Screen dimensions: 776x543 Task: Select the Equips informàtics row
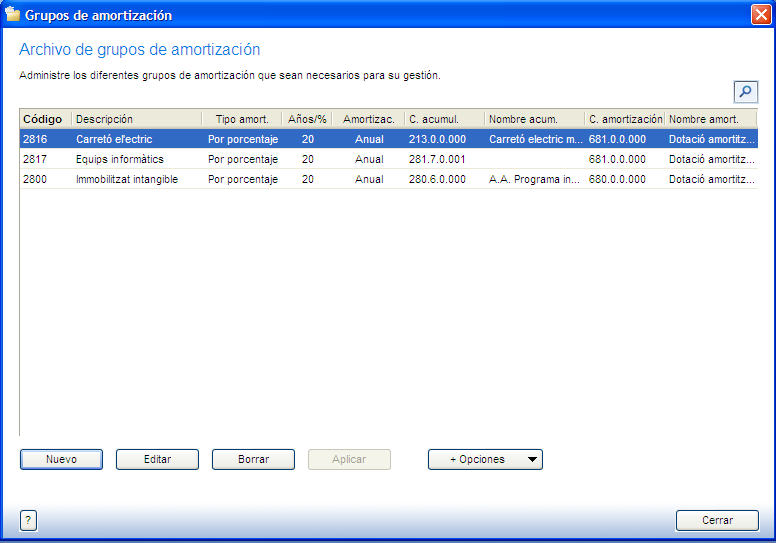[x=119, y=159]
